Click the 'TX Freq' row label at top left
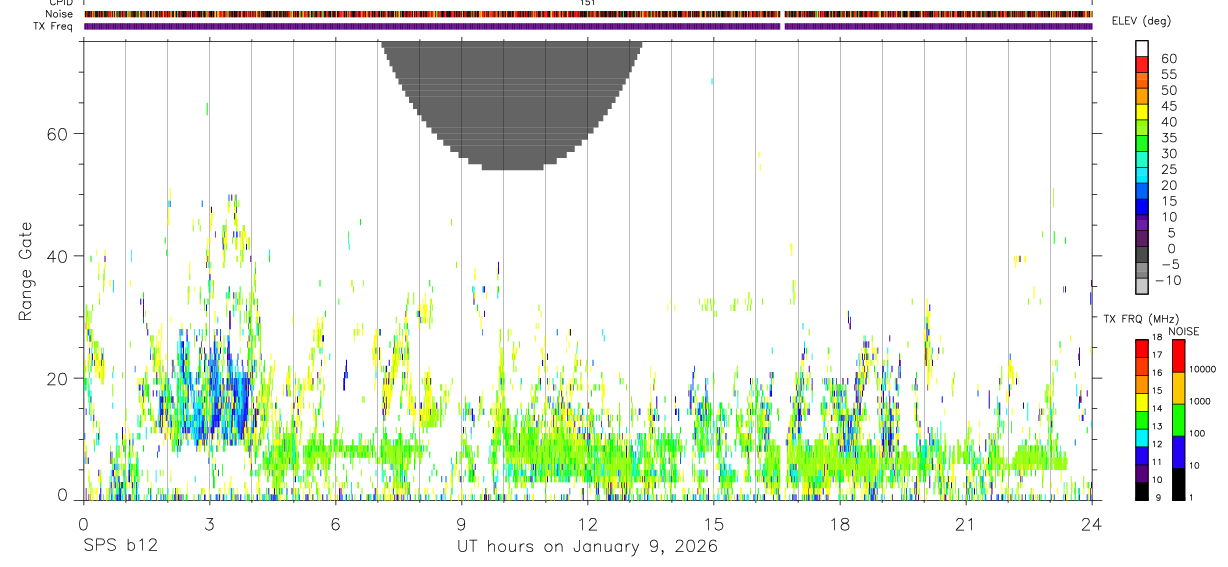The width and height of the screenshot is (1228, 567). (x=54, y=26)
